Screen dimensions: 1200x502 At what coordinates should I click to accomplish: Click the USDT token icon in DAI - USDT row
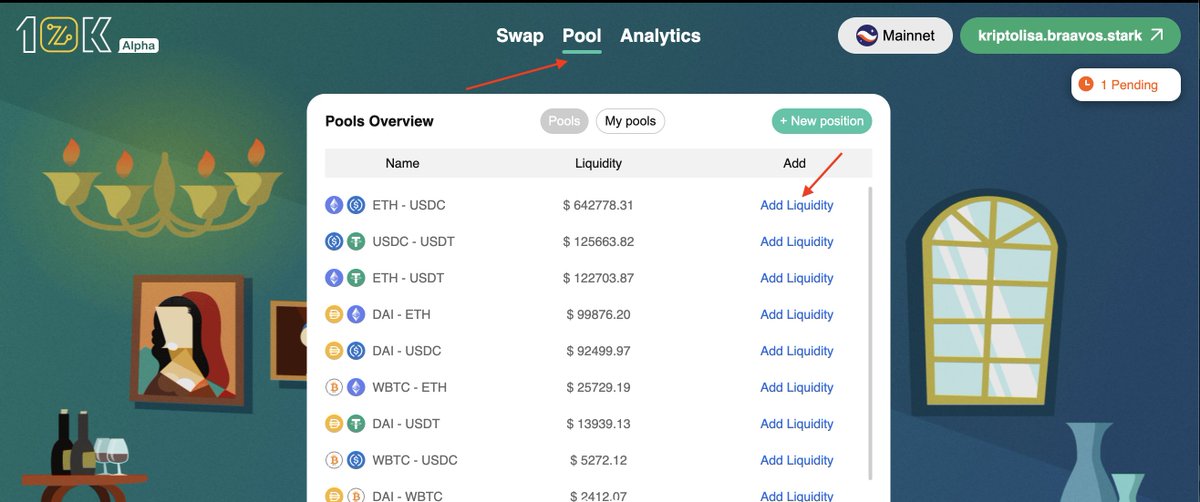(356, 424)
